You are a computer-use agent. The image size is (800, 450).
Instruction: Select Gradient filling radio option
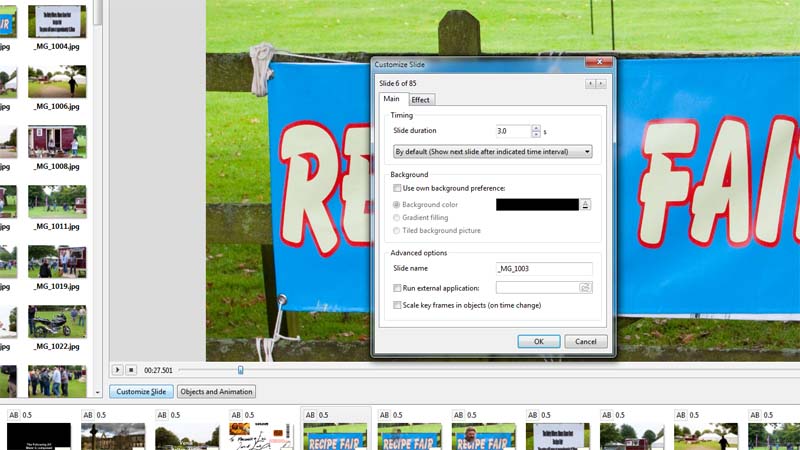point(396,217)
